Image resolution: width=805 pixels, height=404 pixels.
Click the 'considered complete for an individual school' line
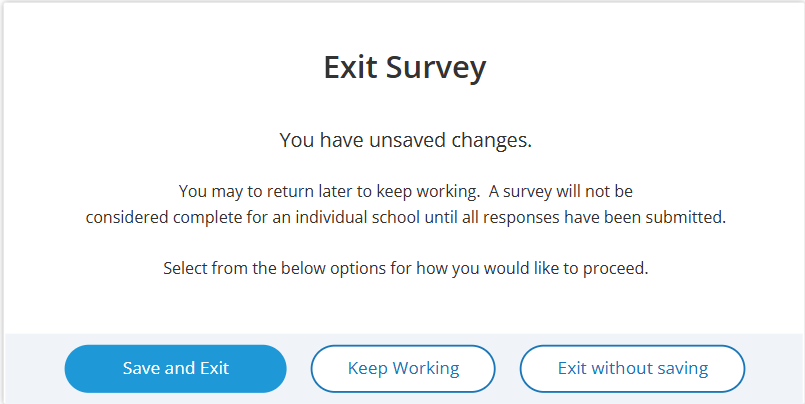point(405,216)
